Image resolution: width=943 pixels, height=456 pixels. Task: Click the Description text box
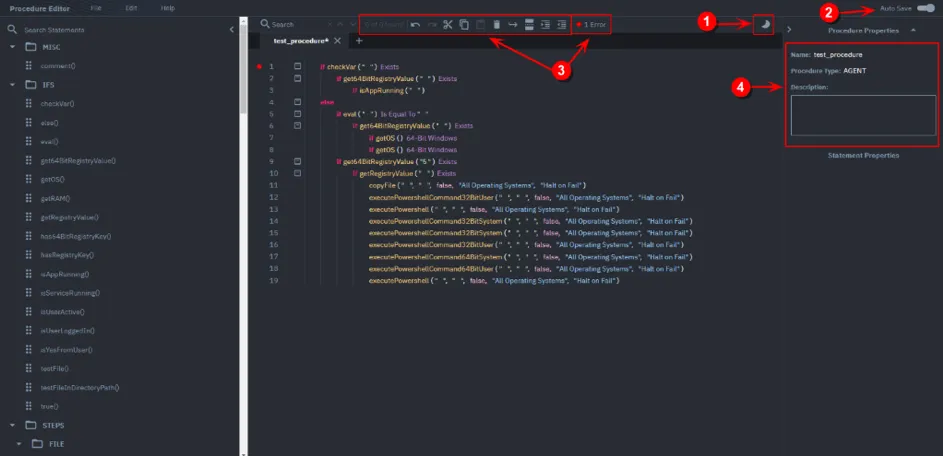tap(862, 115)
